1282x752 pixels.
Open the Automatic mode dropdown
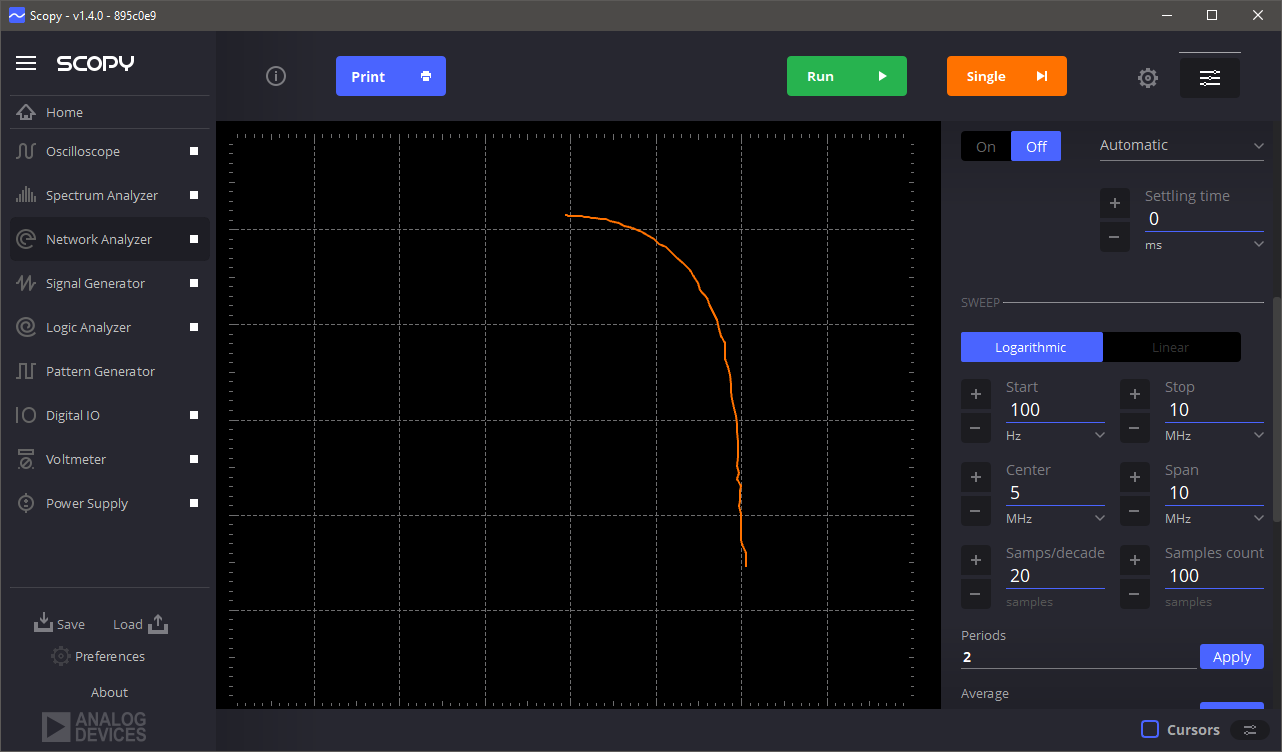[x=1182, y=145]
